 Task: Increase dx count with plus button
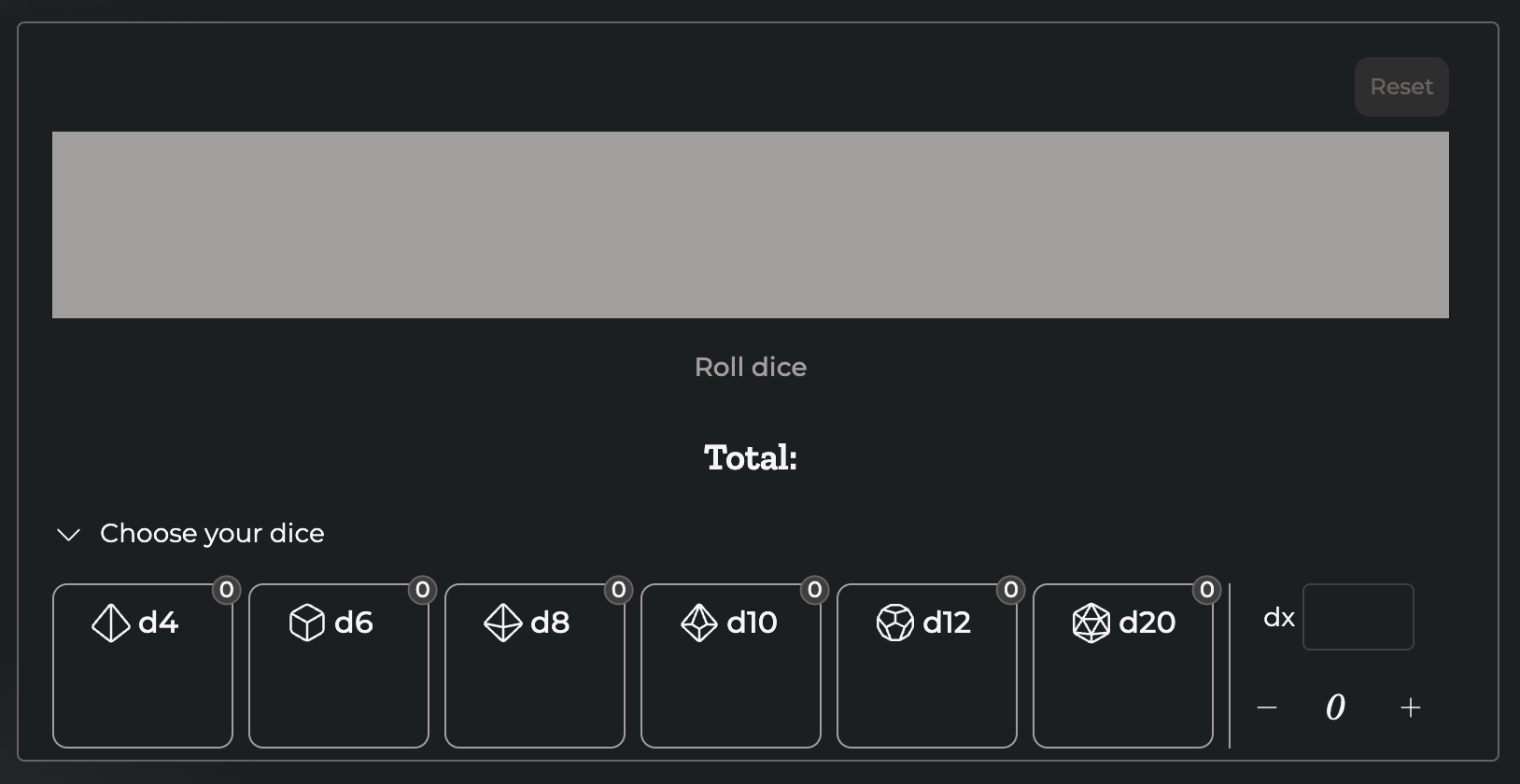[x=1411, y=707]
